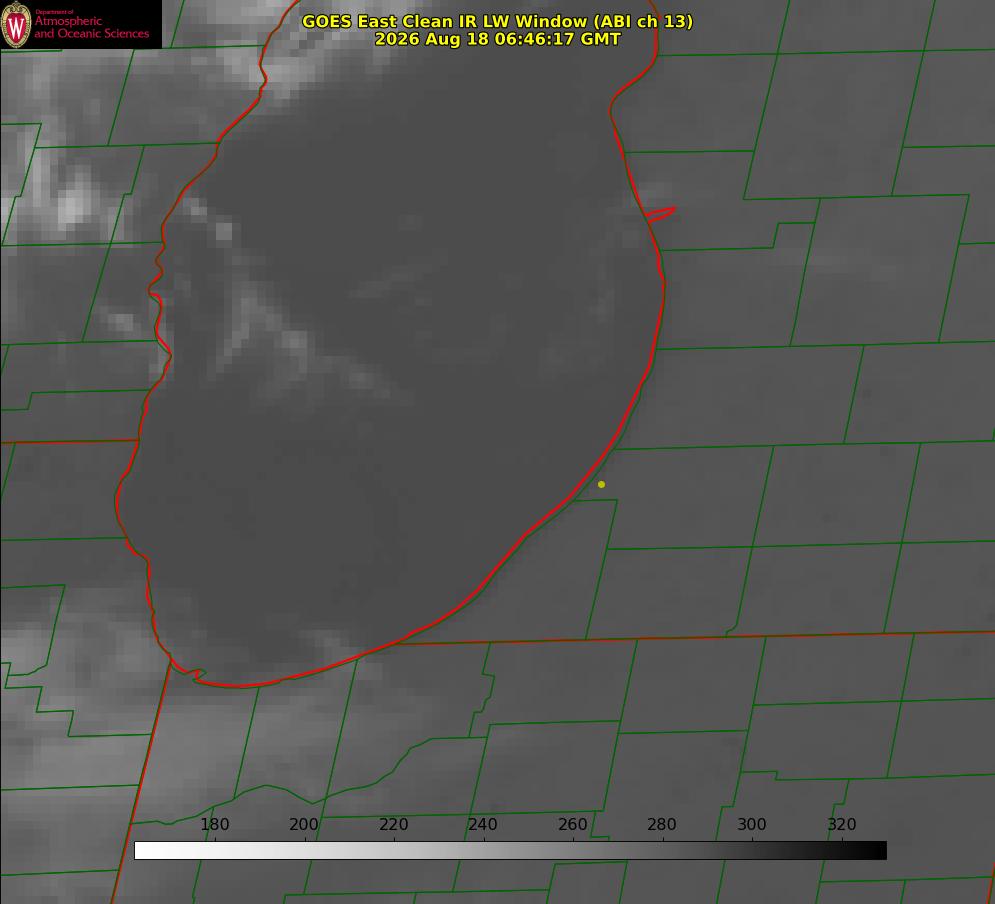Viewport: 995px width, 904px height.
Task: Choose the 320 label on the colorbar
Action: [842, 824]
